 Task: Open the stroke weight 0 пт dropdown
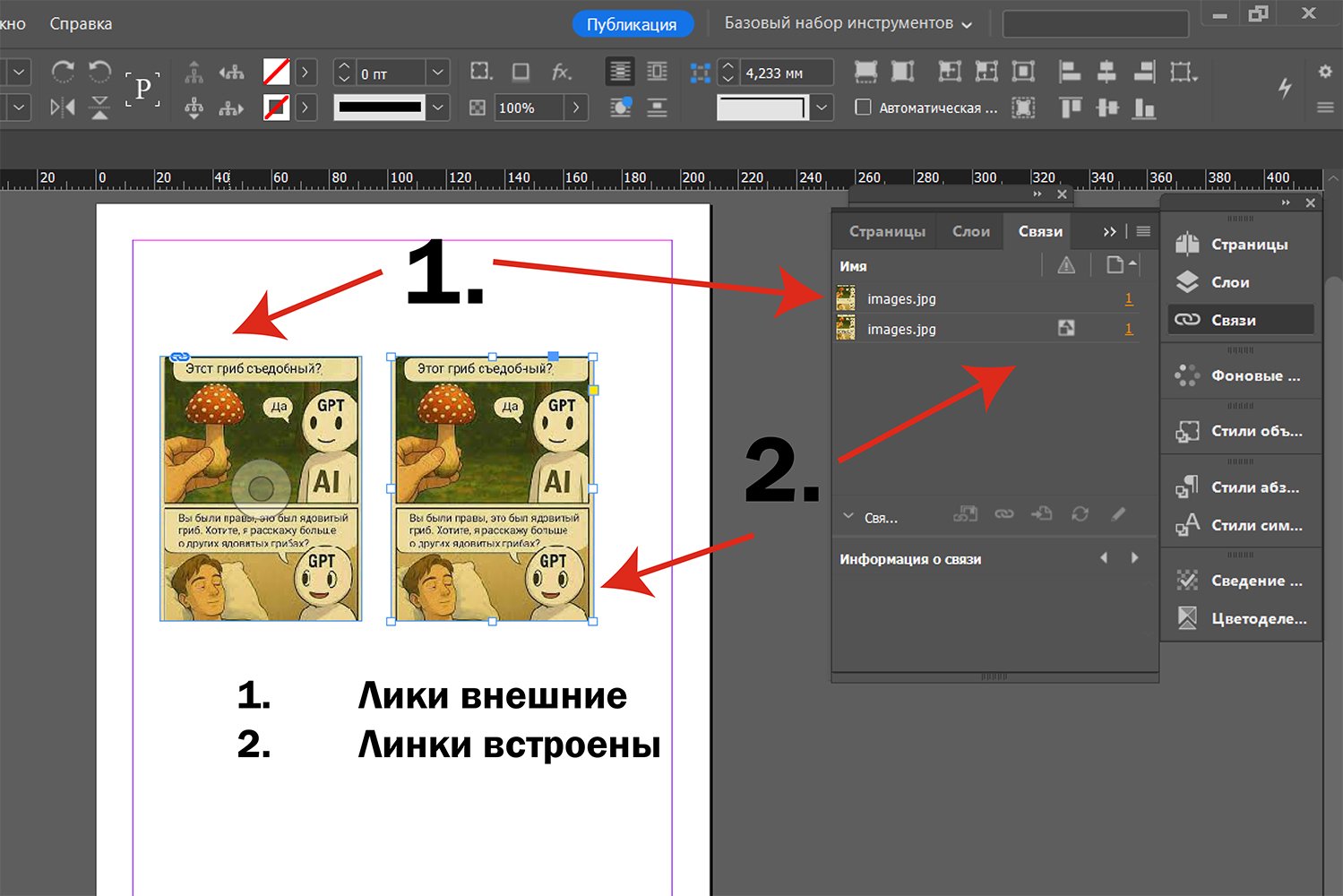437,73
